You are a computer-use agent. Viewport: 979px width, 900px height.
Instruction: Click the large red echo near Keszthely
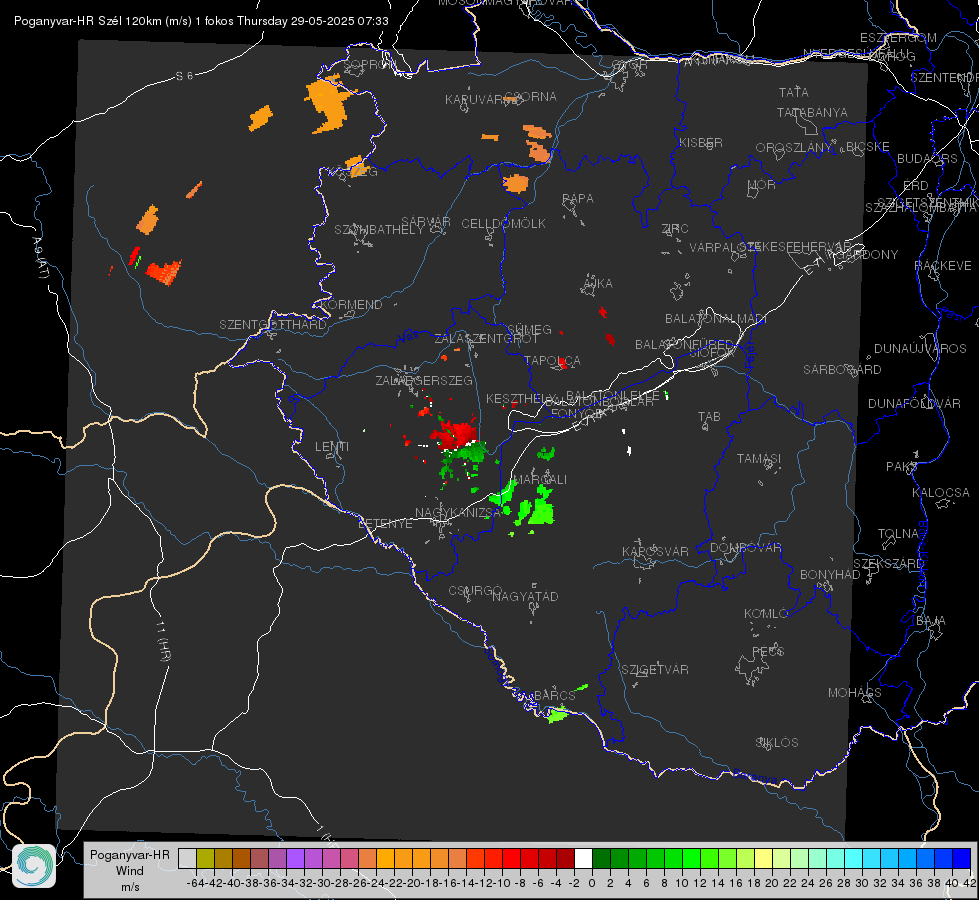[x=455, y=434]
